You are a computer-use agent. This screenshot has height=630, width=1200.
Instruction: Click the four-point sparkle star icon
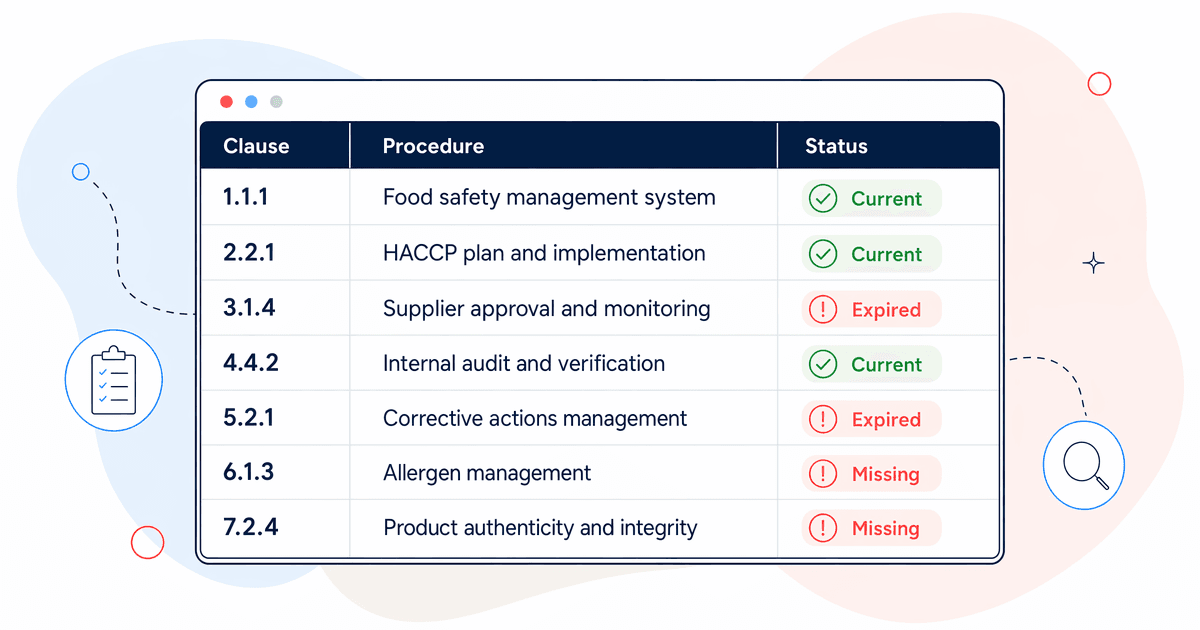(x=1094, y=264)
